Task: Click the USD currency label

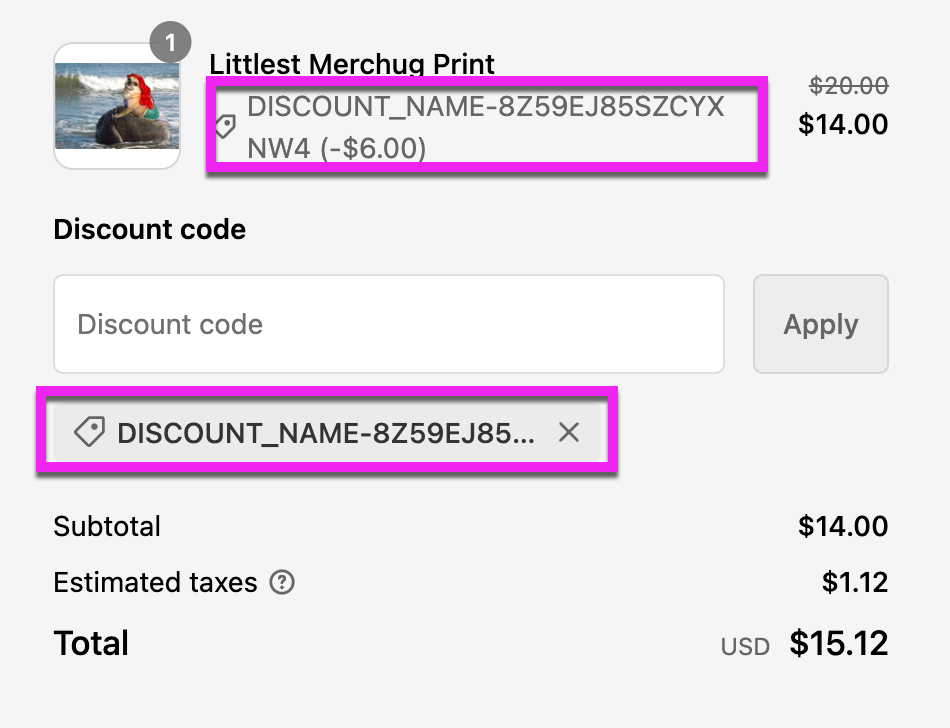Action: [x=745, y=647]
